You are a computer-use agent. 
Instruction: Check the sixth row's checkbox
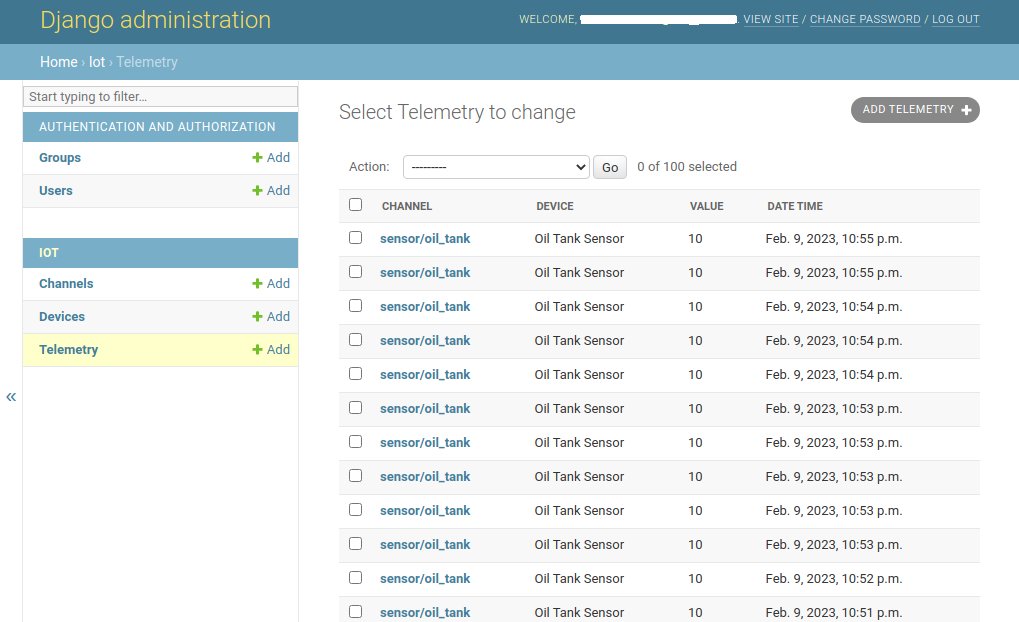click(355, 408)
